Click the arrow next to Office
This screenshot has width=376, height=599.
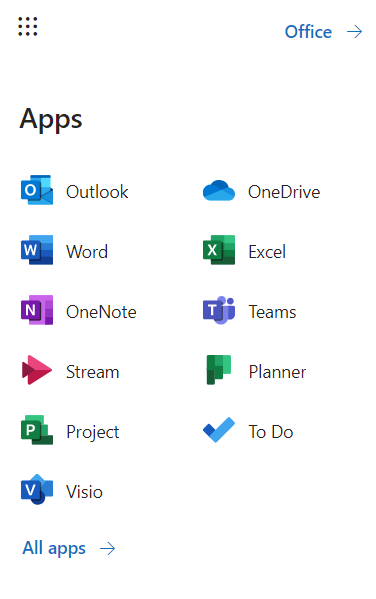[x=354, y=32]
